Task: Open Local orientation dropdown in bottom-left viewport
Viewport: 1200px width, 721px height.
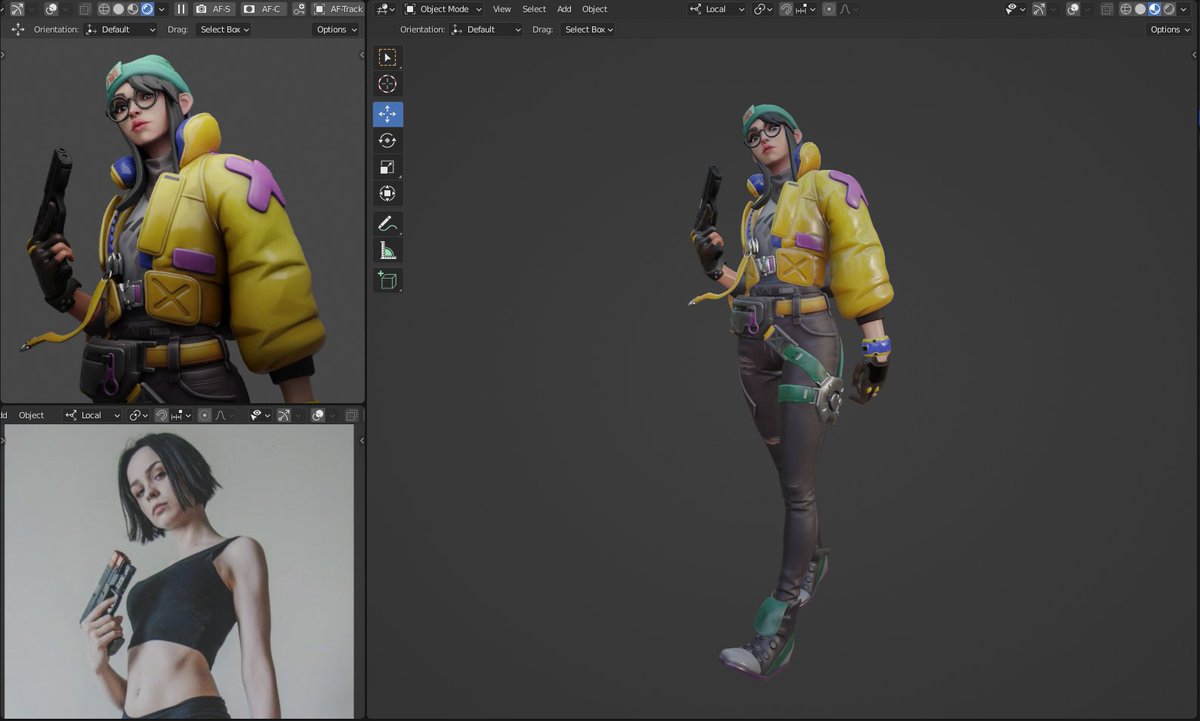Action: (92, 415)
